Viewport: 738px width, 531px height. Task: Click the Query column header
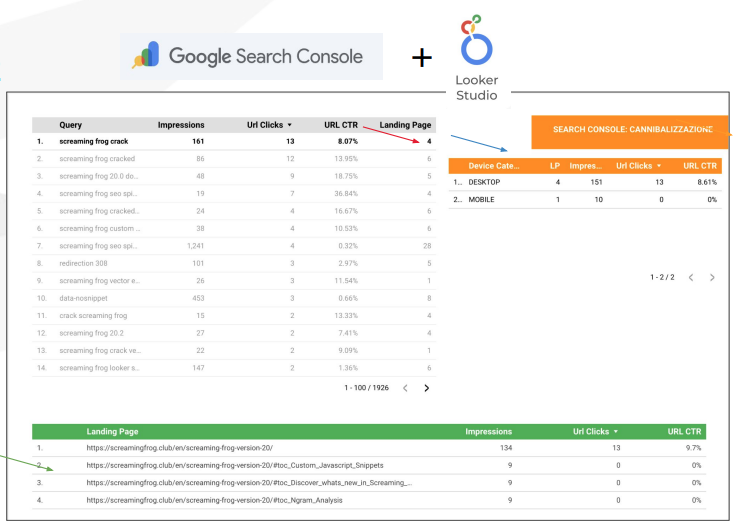pyautogui.click(x=71, y=125)
